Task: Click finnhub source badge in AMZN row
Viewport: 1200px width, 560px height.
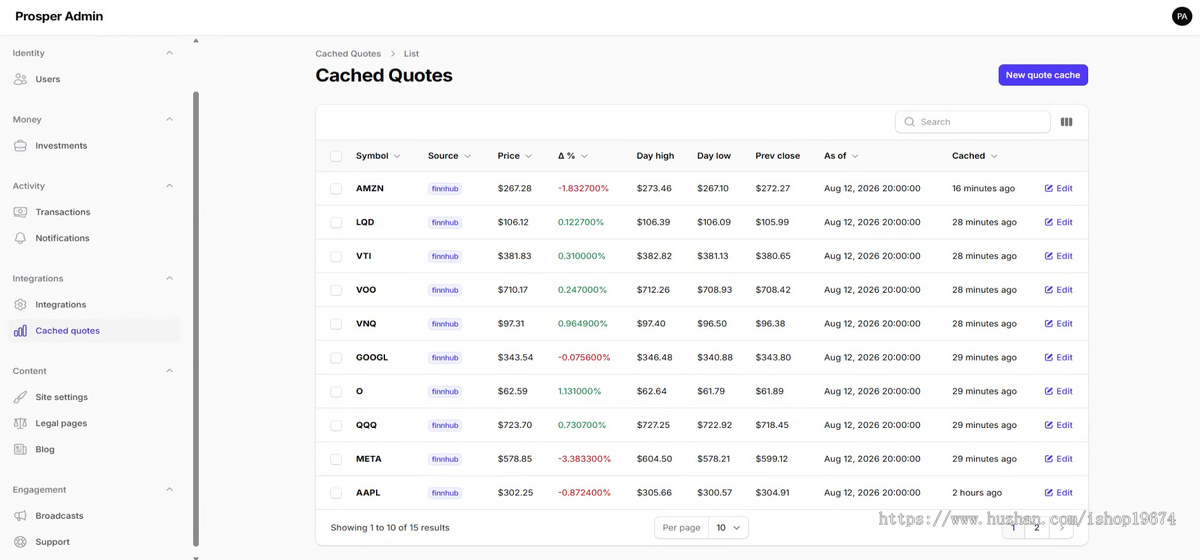Action: pyautogui.click(x=445, y=189)
